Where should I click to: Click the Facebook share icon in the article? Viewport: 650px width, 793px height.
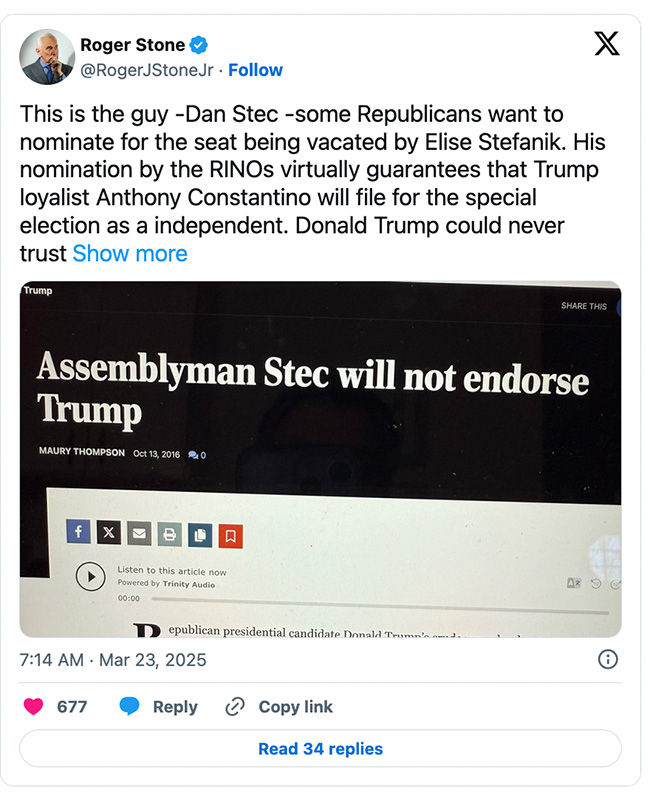point(78,534)
